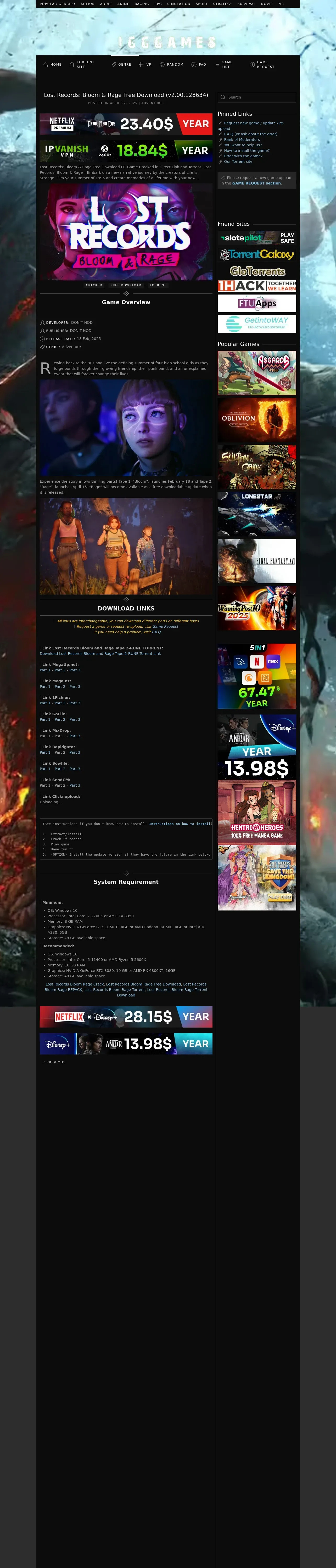This screenshot has width=336, height=1568.
Task: Open Winning Post 10 2025 thumbnail
Action: 257,608
